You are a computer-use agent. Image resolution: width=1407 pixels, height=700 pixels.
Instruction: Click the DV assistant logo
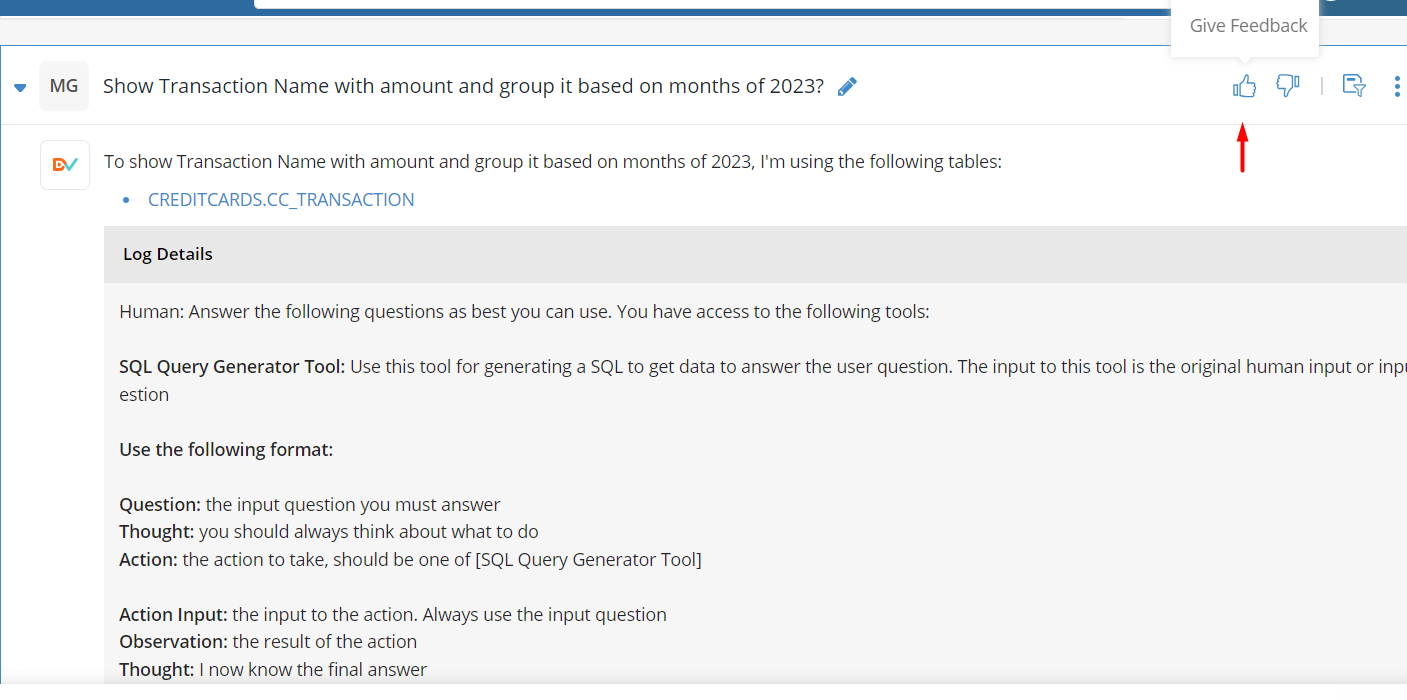pos(65,165)
